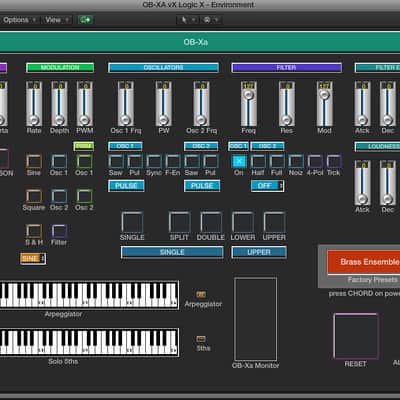Click the green MIDI link icon in toolbar

[x=86, y=20]
